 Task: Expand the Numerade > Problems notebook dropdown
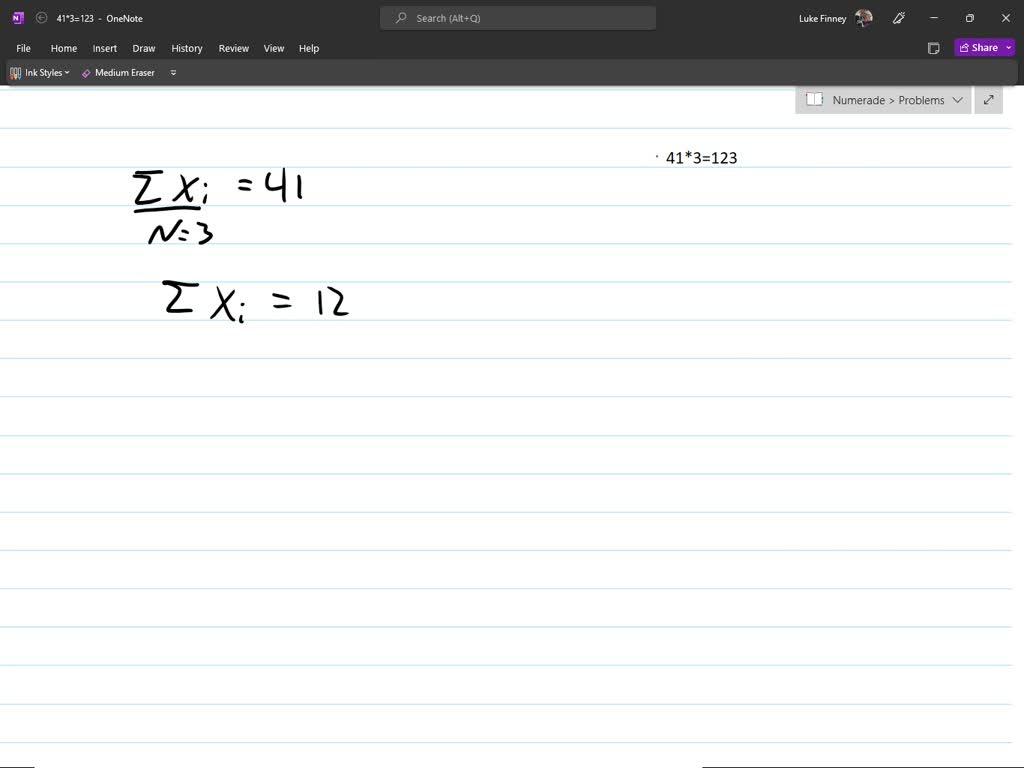[957, 100]
